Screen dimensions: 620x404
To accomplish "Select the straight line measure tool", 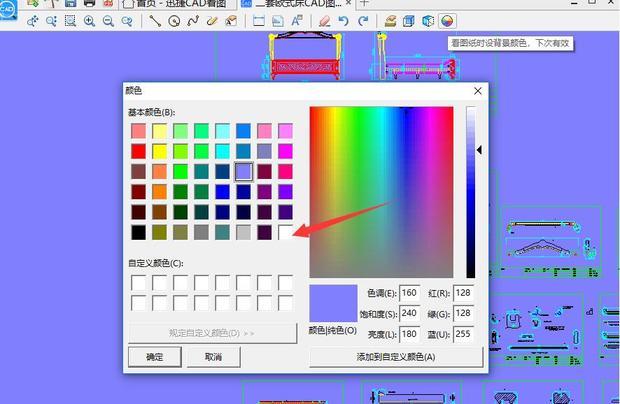I will (x=157, y=20).
